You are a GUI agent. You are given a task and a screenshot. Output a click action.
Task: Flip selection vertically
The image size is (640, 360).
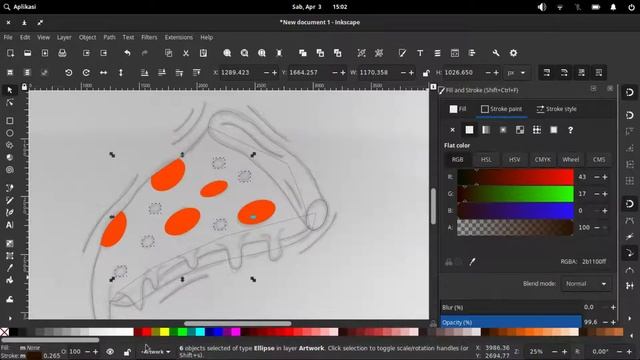click(x=121, y=73)
